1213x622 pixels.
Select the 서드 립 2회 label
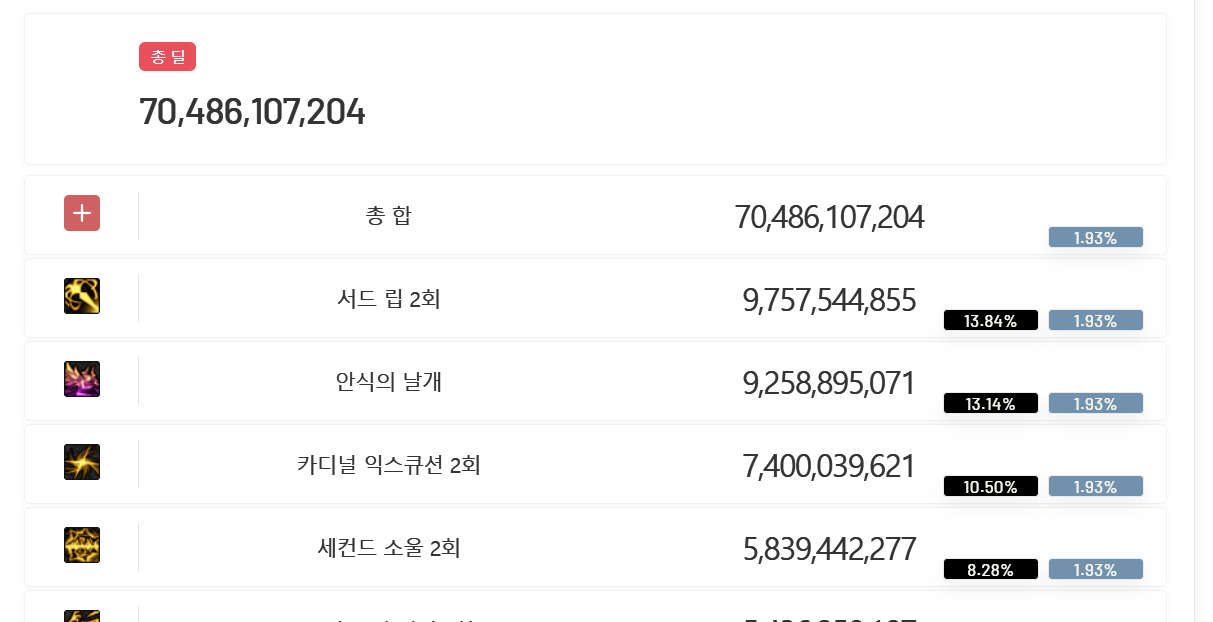tap(389, 299)
